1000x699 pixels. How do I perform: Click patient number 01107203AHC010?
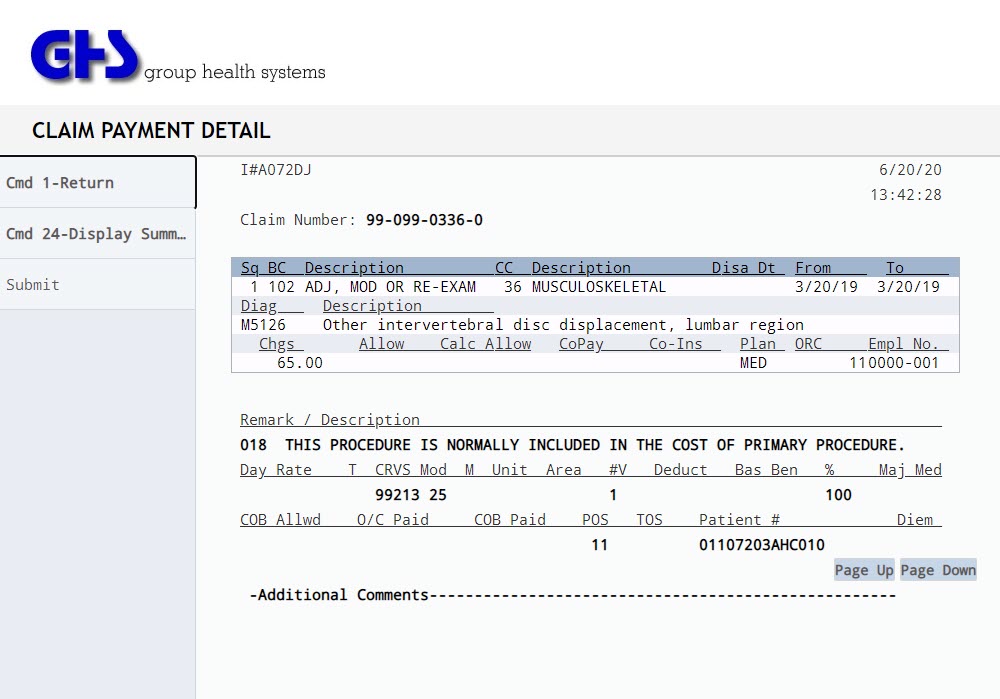[762, 545]
